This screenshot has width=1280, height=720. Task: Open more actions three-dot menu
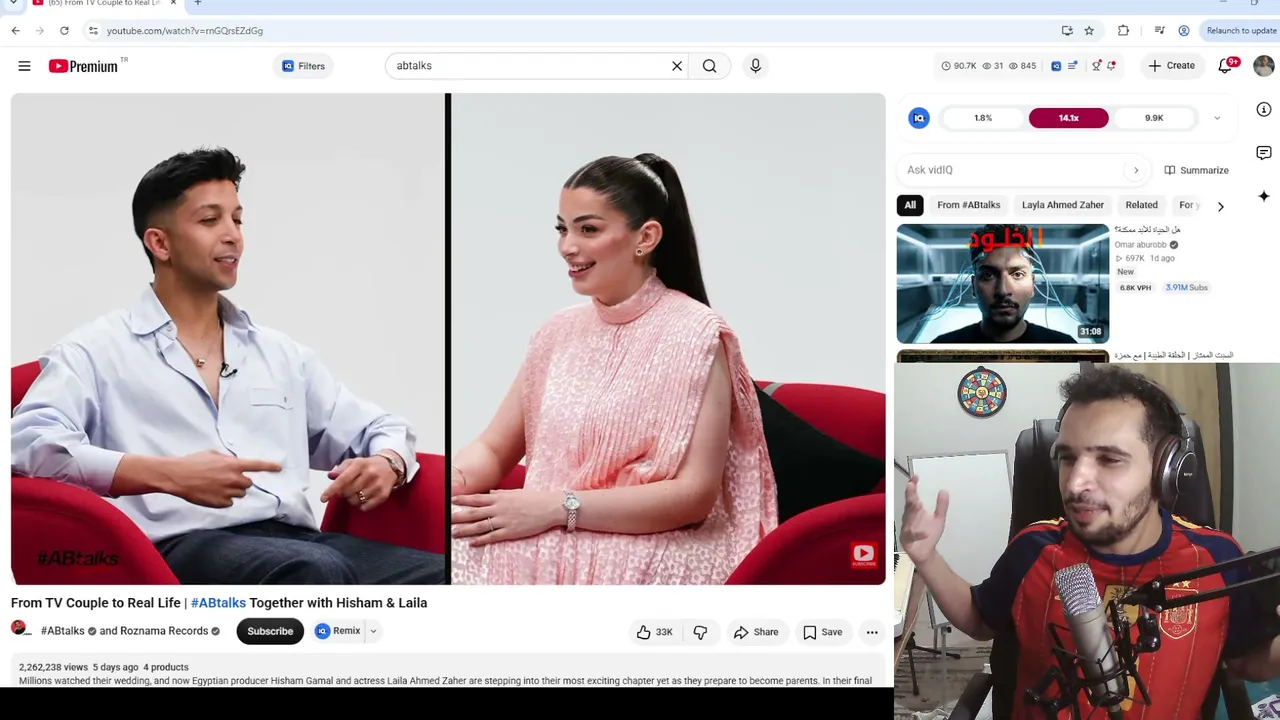872,632
